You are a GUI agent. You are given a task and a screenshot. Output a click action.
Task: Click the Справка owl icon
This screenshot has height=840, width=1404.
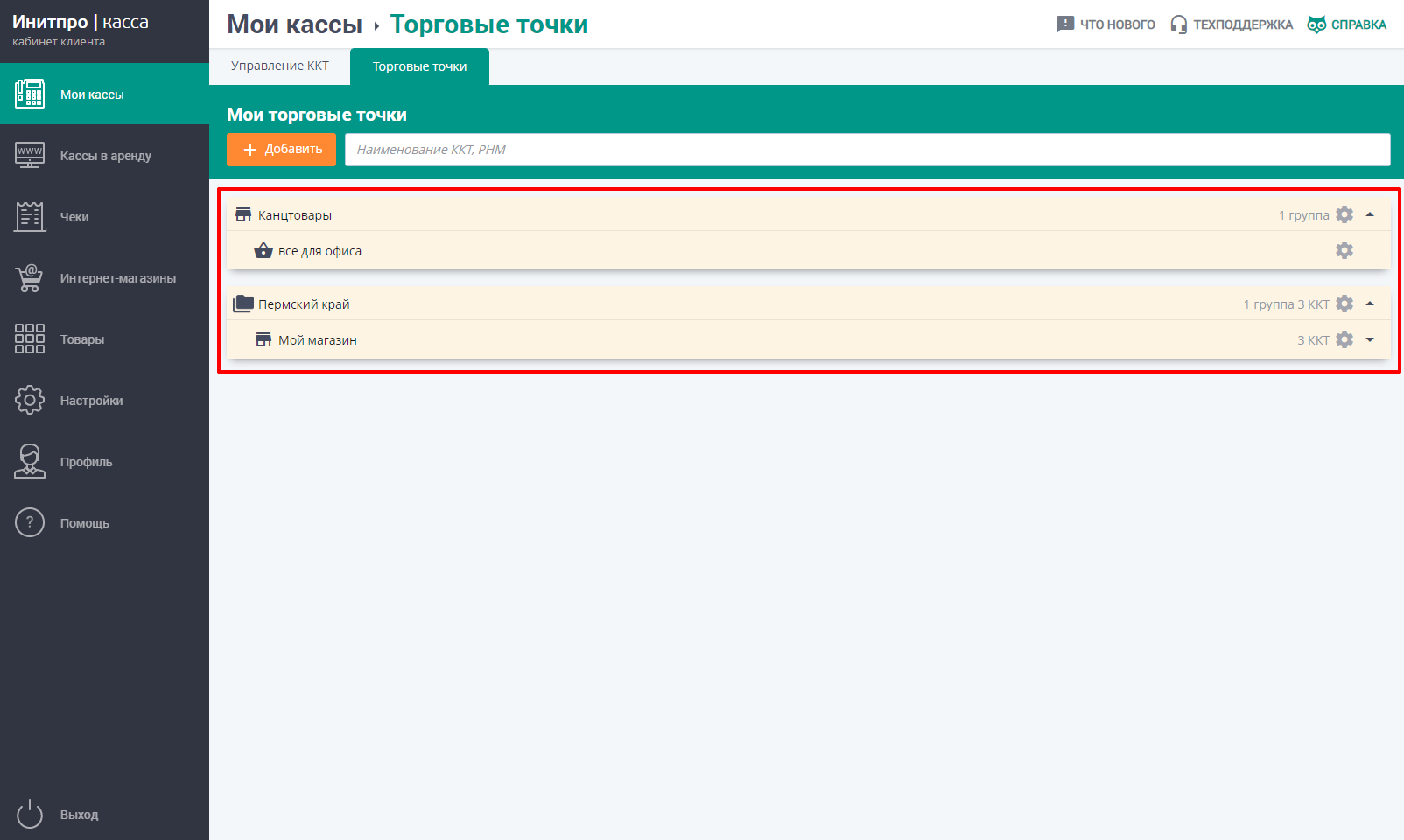[x=1316, y=24]
